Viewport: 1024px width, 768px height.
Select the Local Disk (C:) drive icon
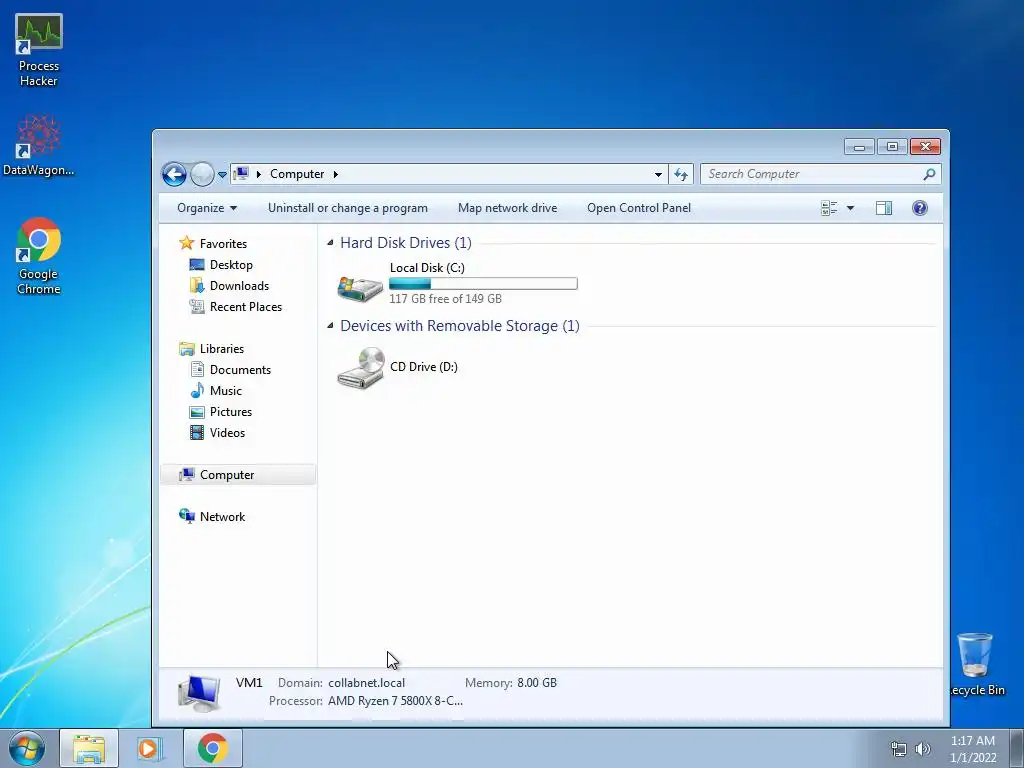[360, 287]
